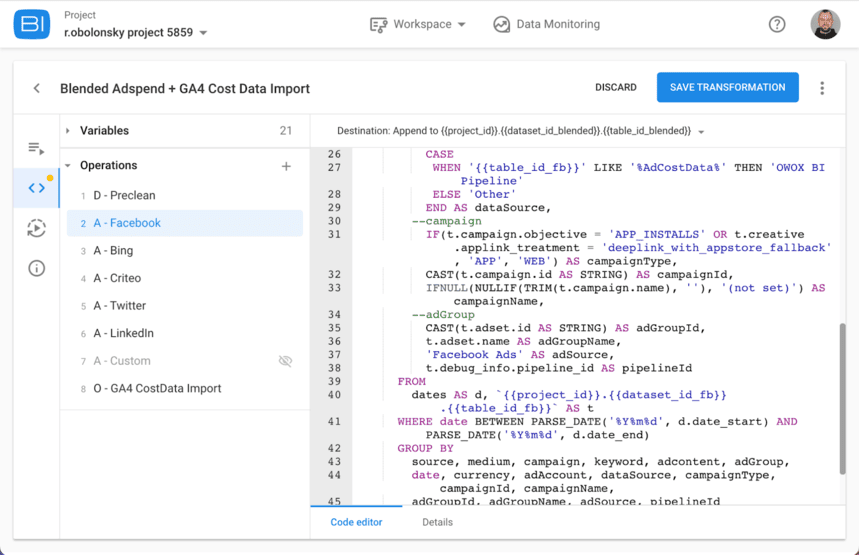Add a new operation with plus icon

286,166
